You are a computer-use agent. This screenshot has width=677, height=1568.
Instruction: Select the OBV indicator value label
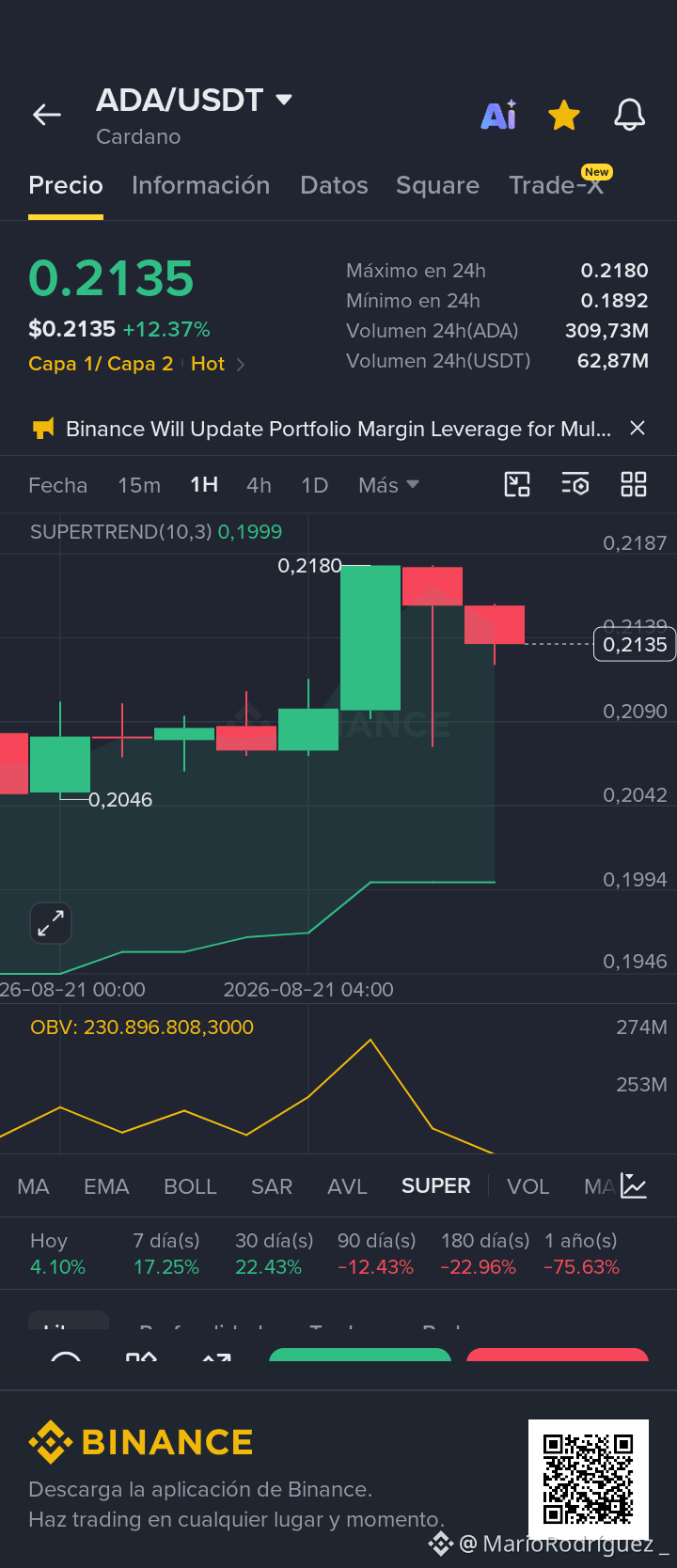click(142, 1027)
